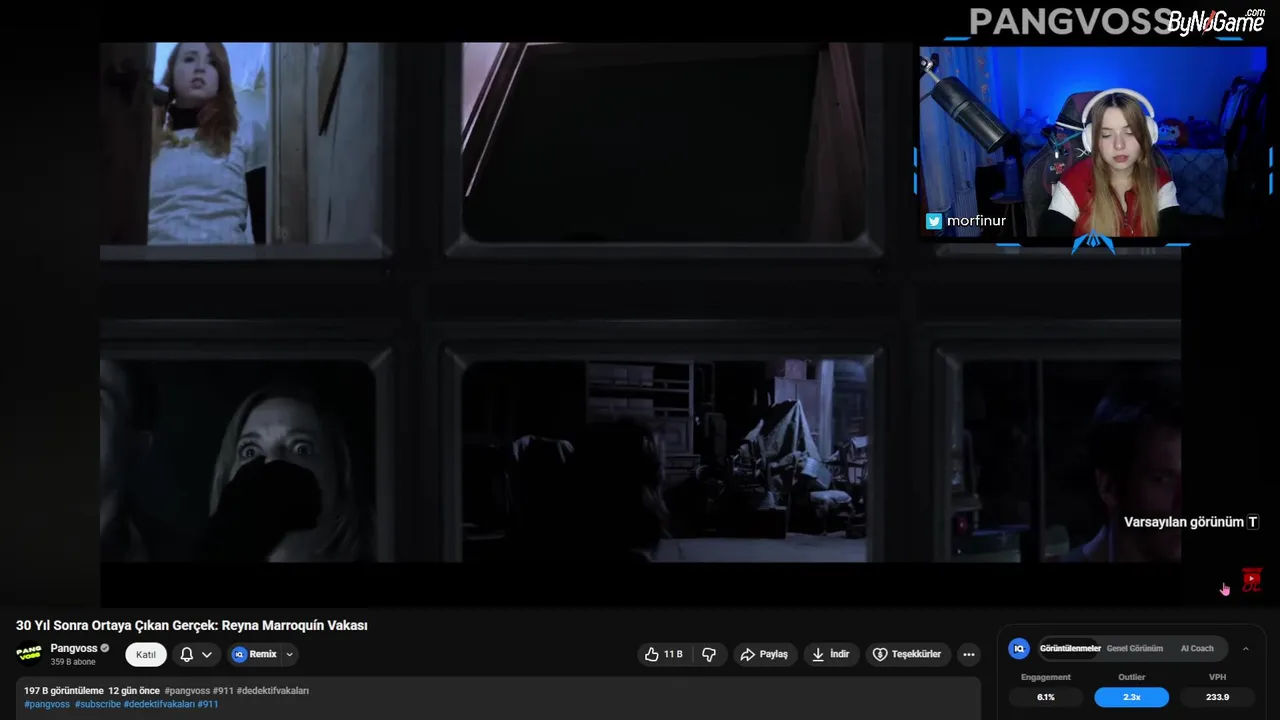Click the red YouTube logo icon over video
The image size is (1280, 720).
(x=1252, y=580)
